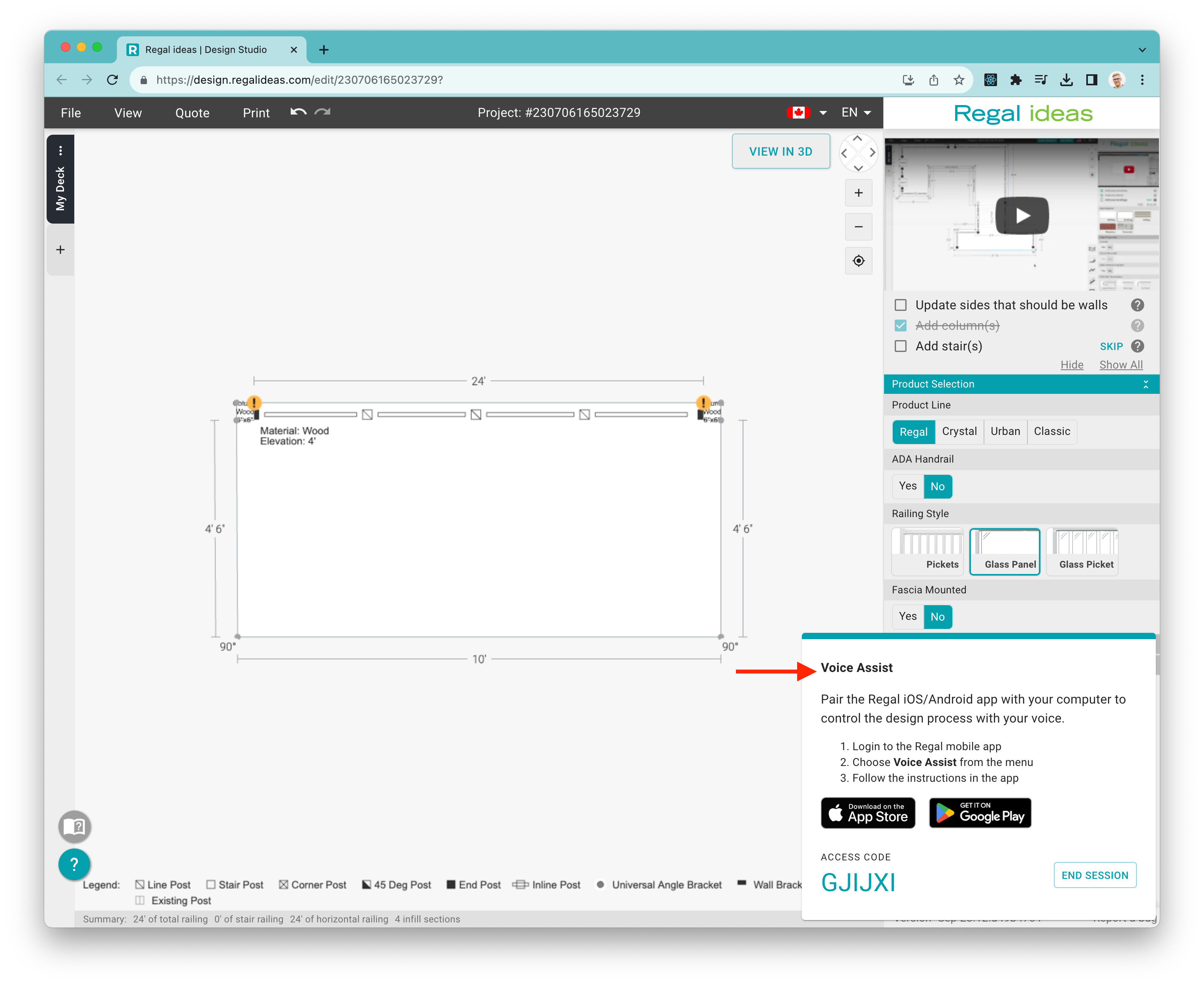Viewport: 1204px width, 986px height.
Task: Open the Quote menu
Action: pos(192,113)
